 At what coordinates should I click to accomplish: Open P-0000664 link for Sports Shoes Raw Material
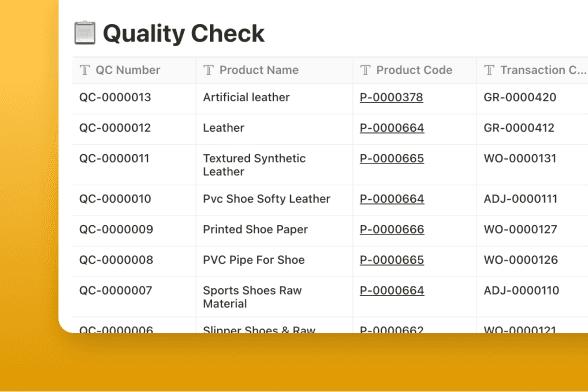[392, 290]
